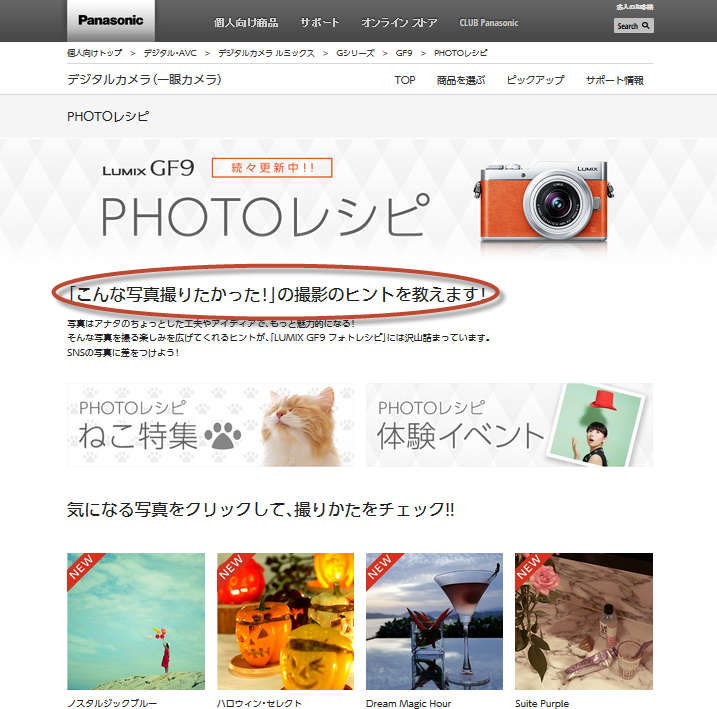Select the TOP tab
The height and width of the screenshot is (709, 717).
point(405,80)
